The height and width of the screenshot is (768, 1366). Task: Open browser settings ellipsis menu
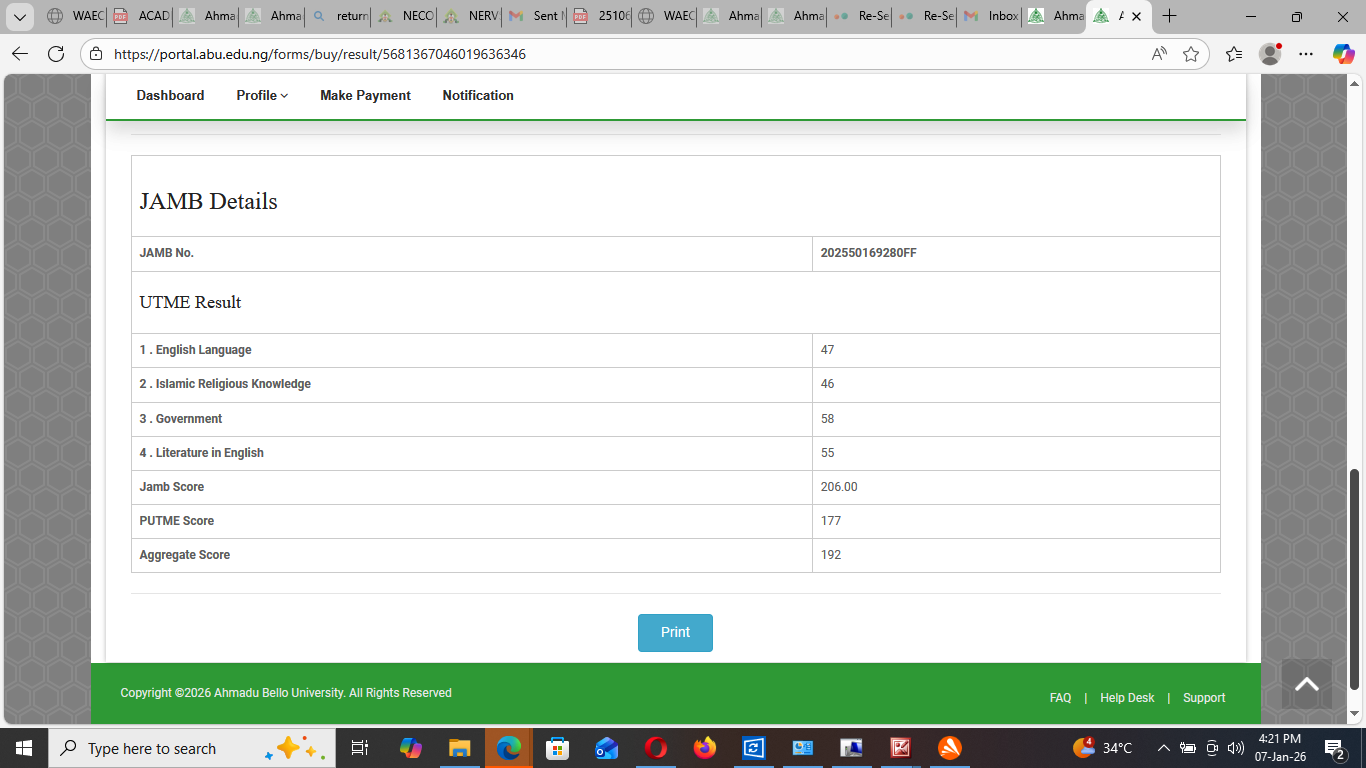(1306, 54)
